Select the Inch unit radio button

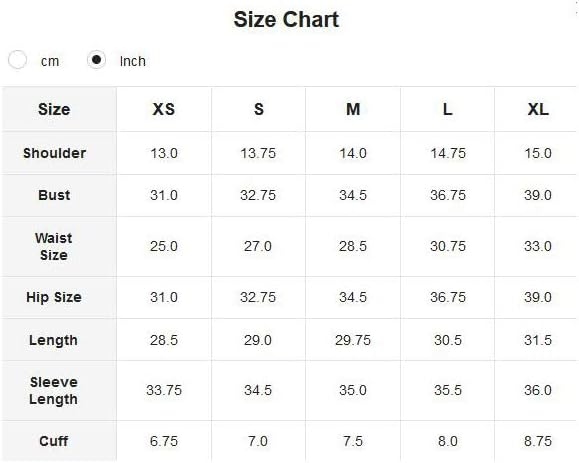point(96,60)
